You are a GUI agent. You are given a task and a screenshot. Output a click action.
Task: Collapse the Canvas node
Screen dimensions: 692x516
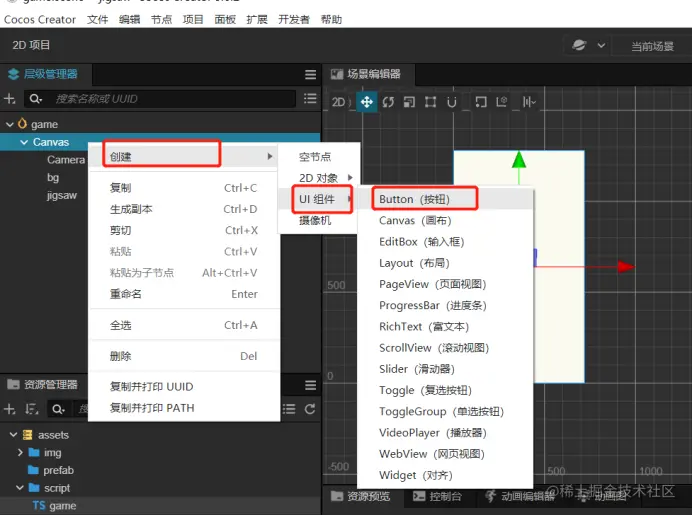[24, 142]
